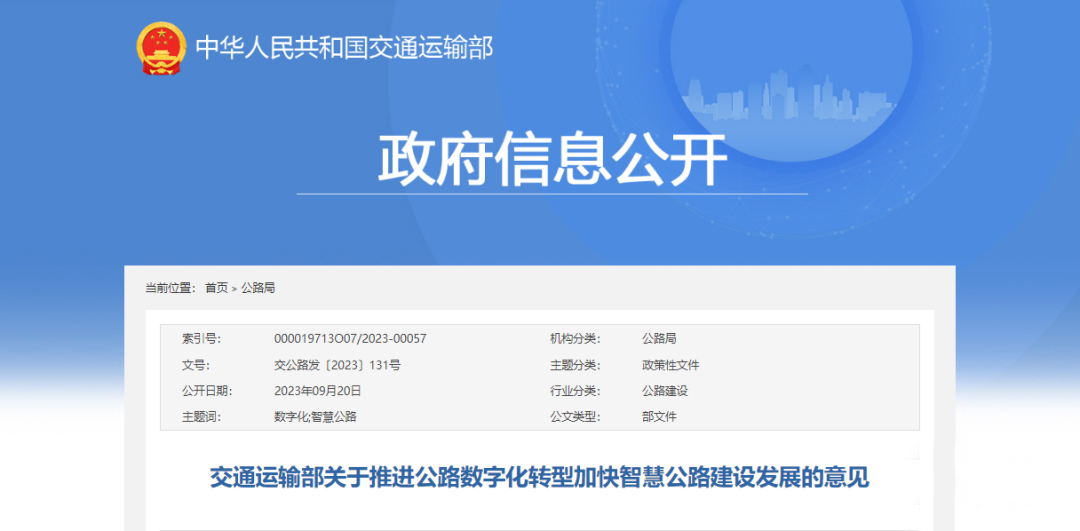Screen dimensions: 1080x531
Task: Click the national emblem logo icon
Action: (x=160, y=48)
